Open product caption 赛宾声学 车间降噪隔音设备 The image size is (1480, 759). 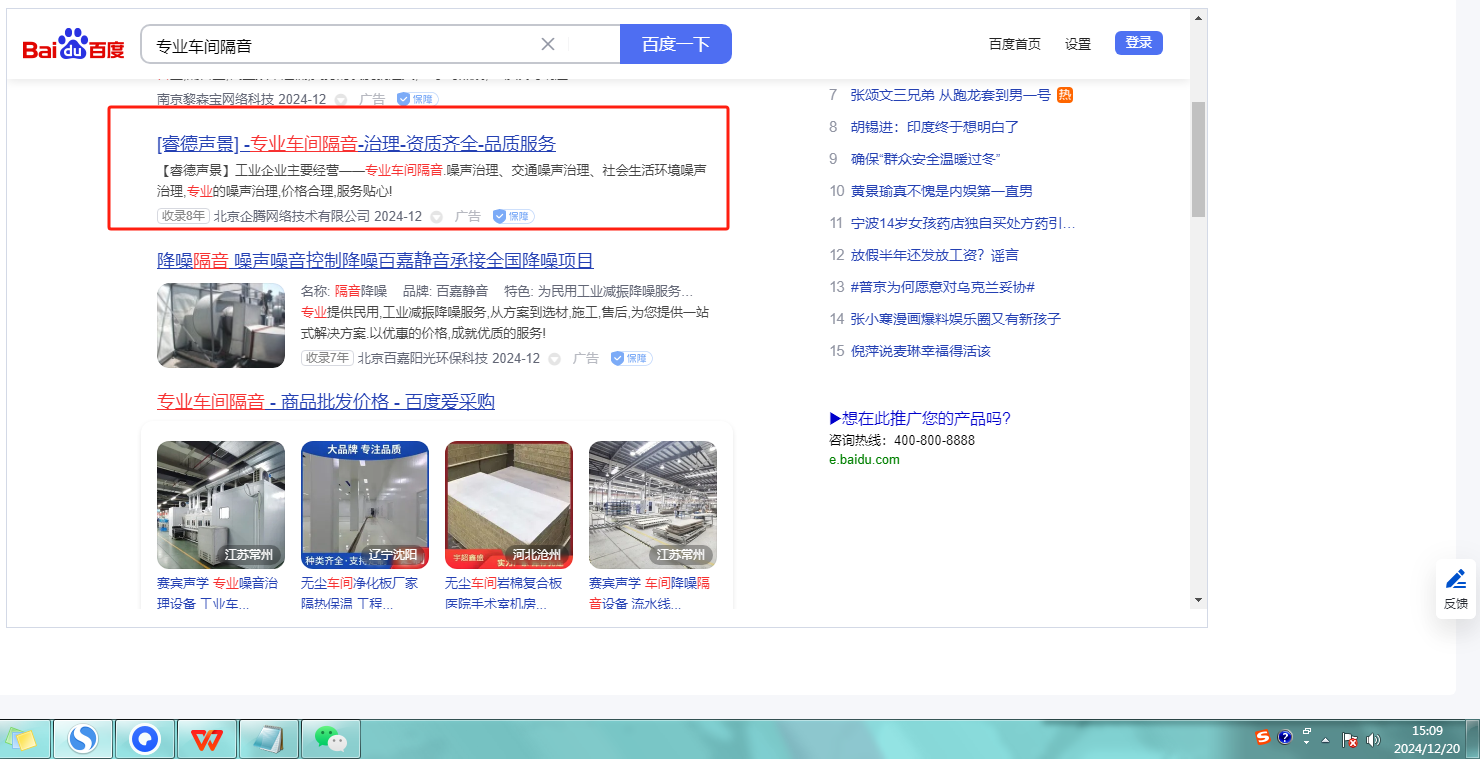tap(650, 593)
